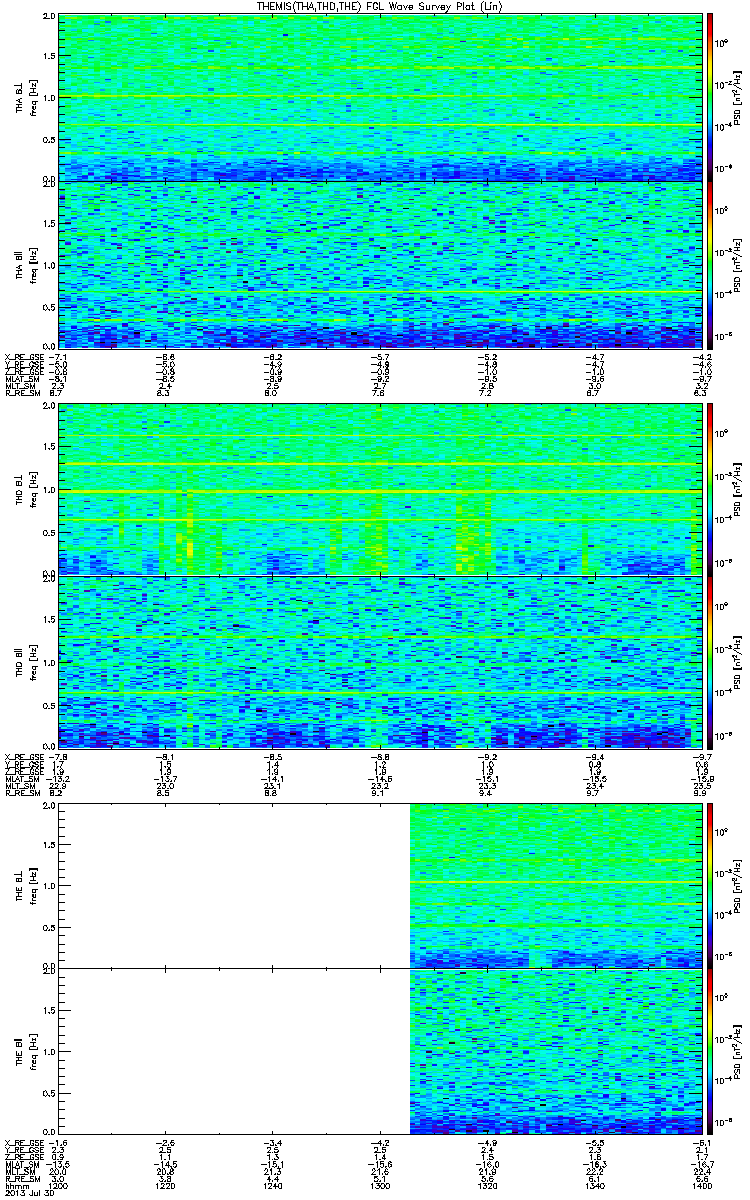The height and width of the screenshot is (1200, 750).
Task: Click the "hhmm" time axis label
Action: tap(16, 1185)
